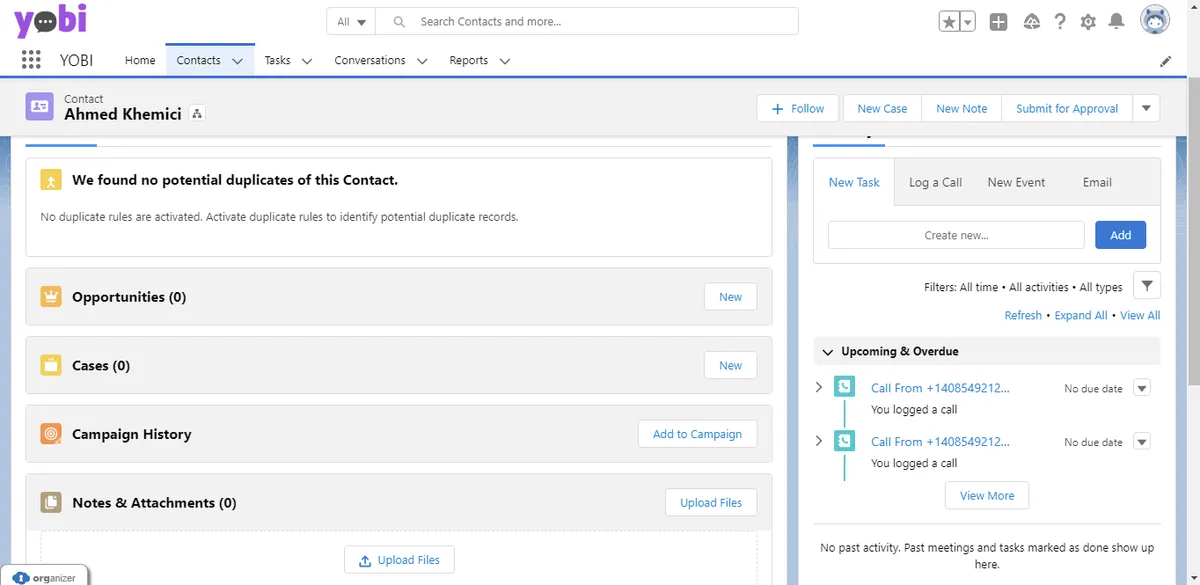Open the contact hierarchy icon
The width and height of the screenshot is (1200, 585).
(197, 114)
